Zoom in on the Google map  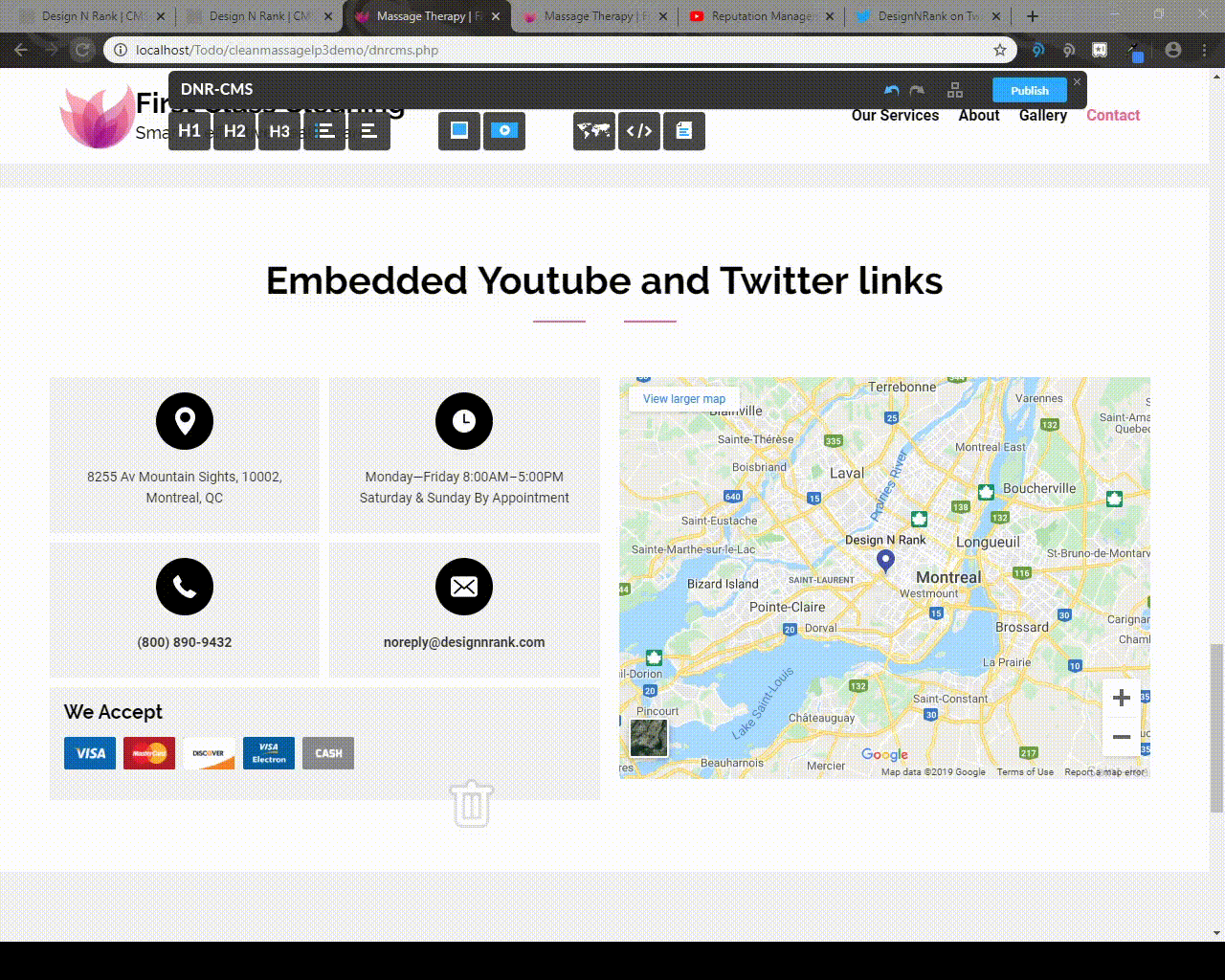point(1122,699)
